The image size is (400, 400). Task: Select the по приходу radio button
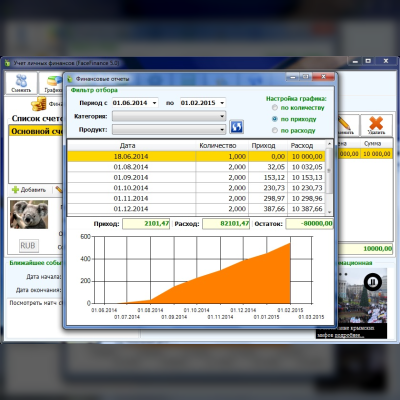coord(275,119)
